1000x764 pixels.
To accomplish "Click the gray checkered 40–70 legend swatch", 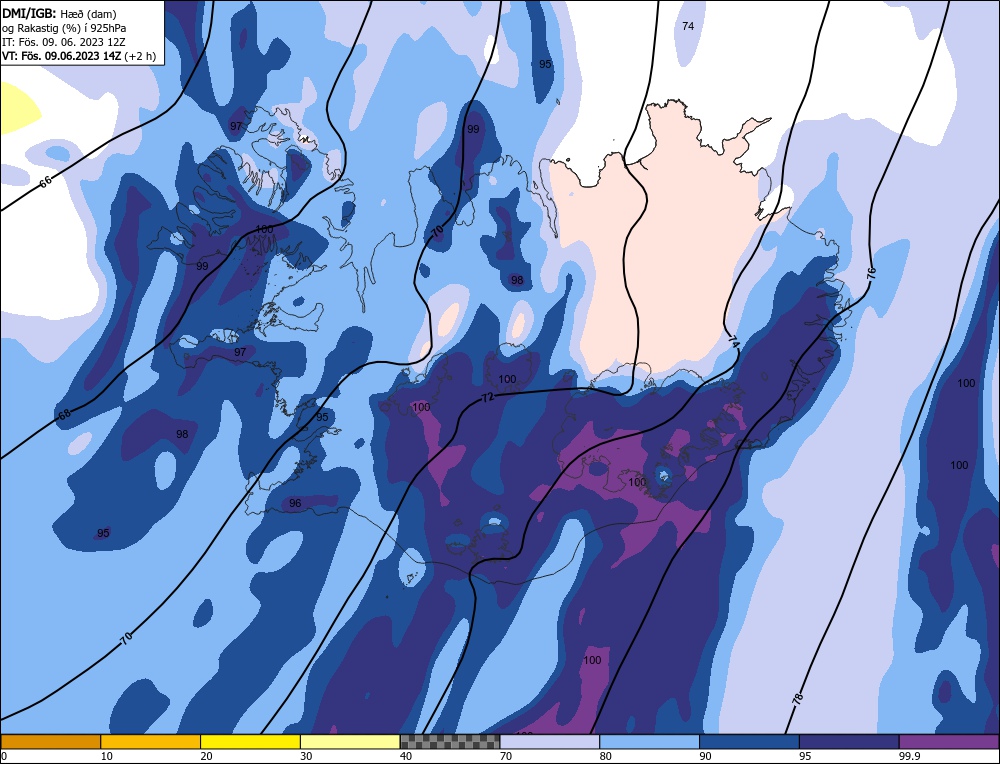I will click(x=450, y=742).
